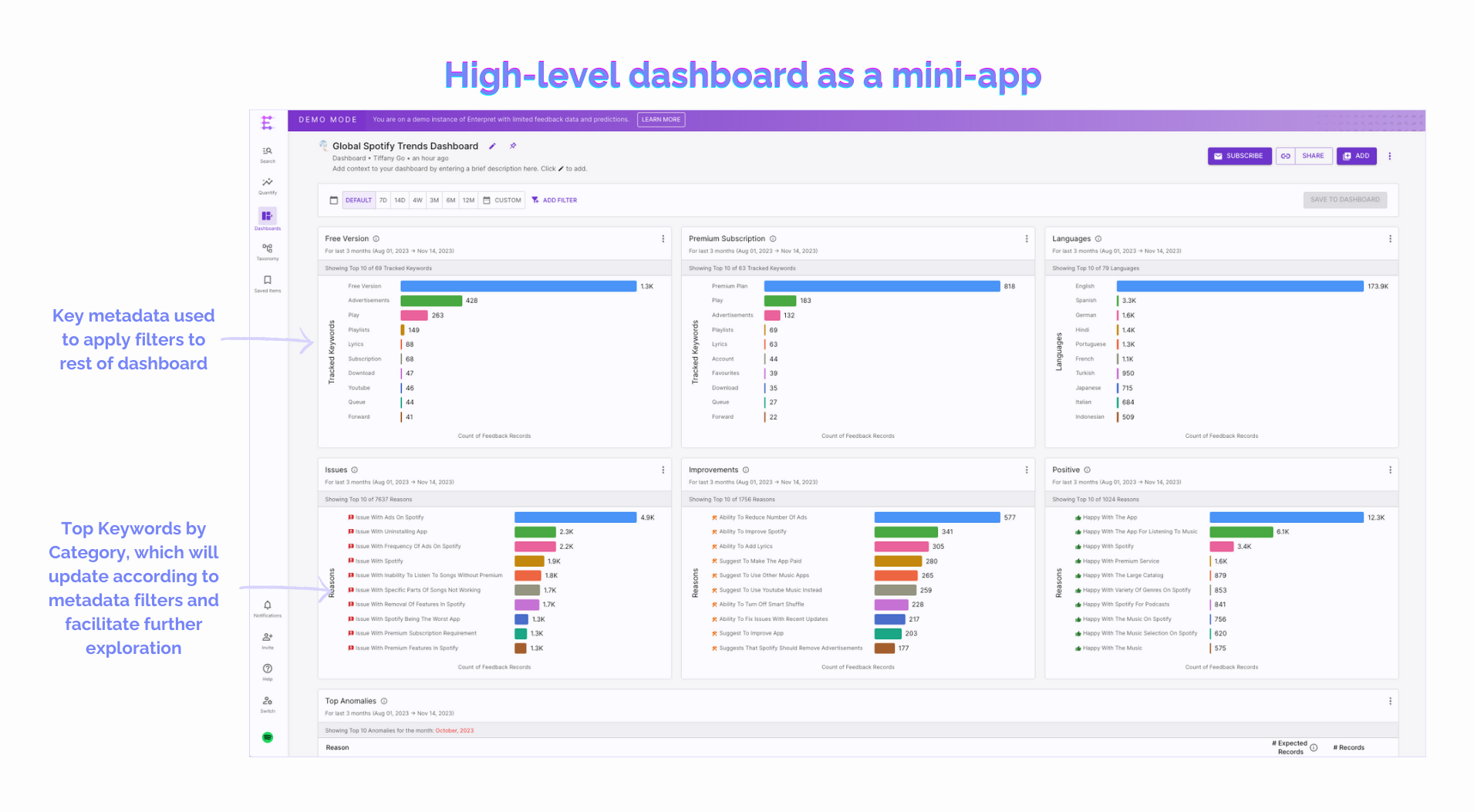Open Premium Subscription widget options menu

[x=1027, y=239]
